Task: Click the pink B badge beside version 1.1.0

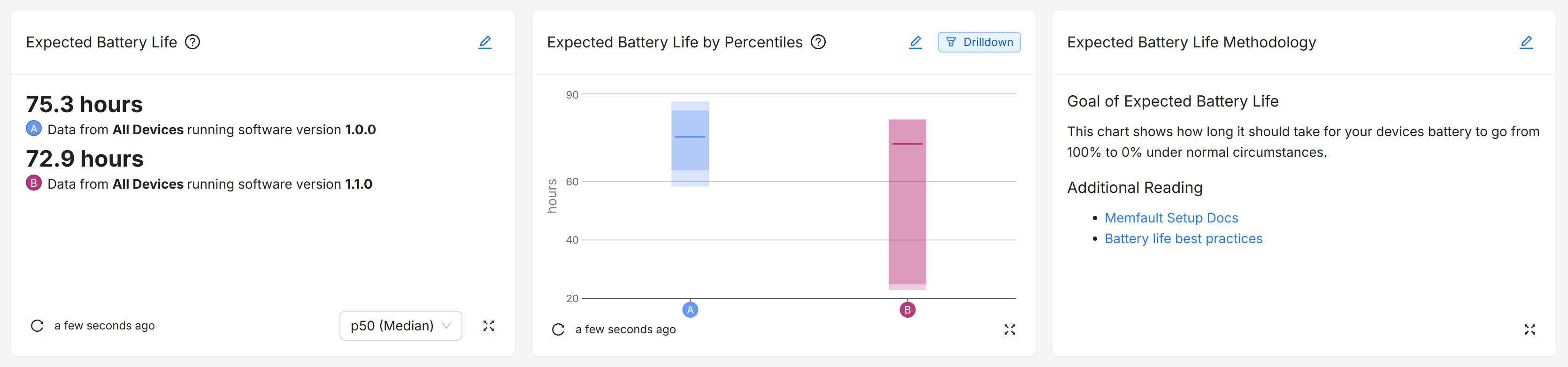Action: coord(34,183)
